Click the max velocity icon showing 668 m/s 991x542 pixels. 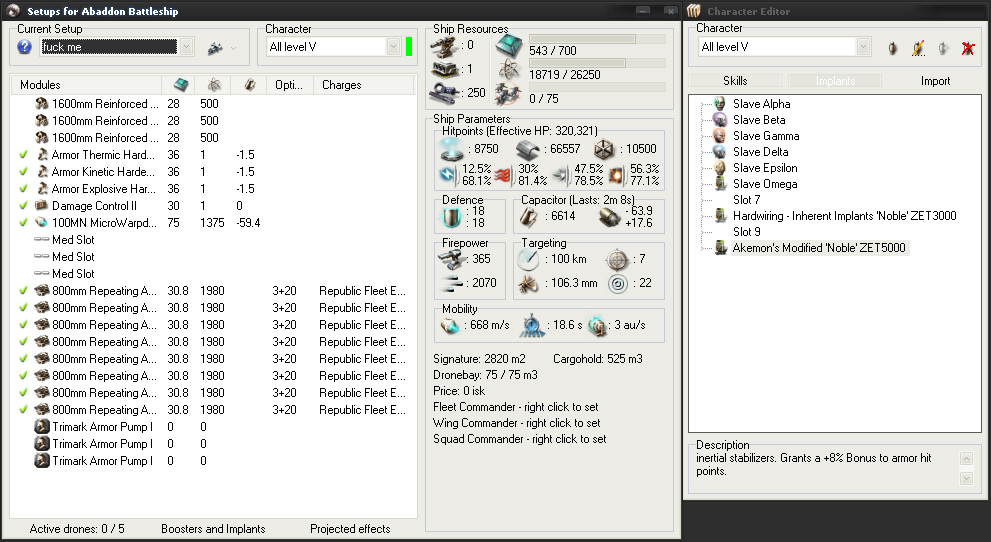pos(451,325)
